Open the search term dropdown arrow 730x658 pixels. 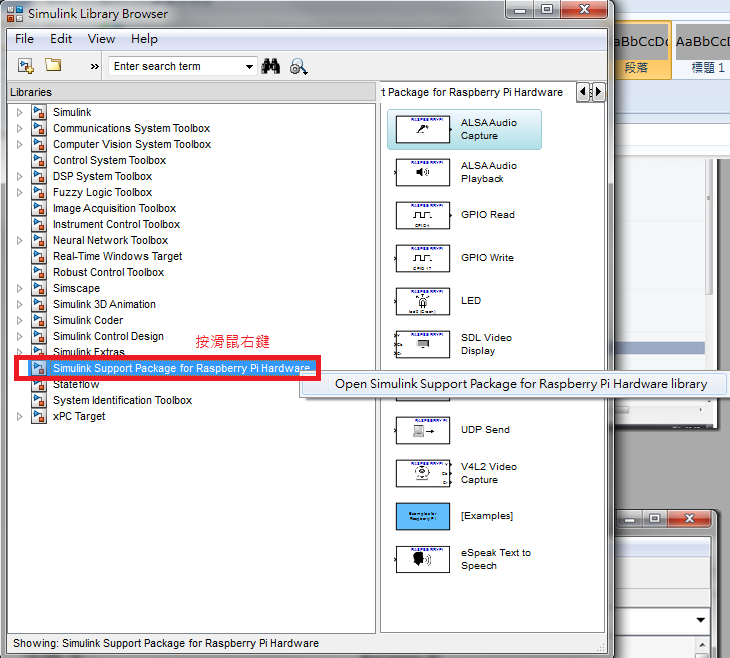coord(250,67)
